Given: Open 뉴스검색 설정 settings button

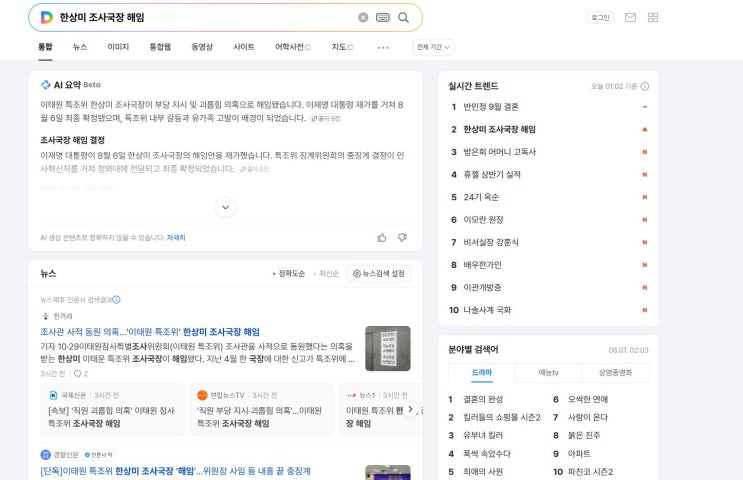Looking at the screenshot, I should pos(379,273).
